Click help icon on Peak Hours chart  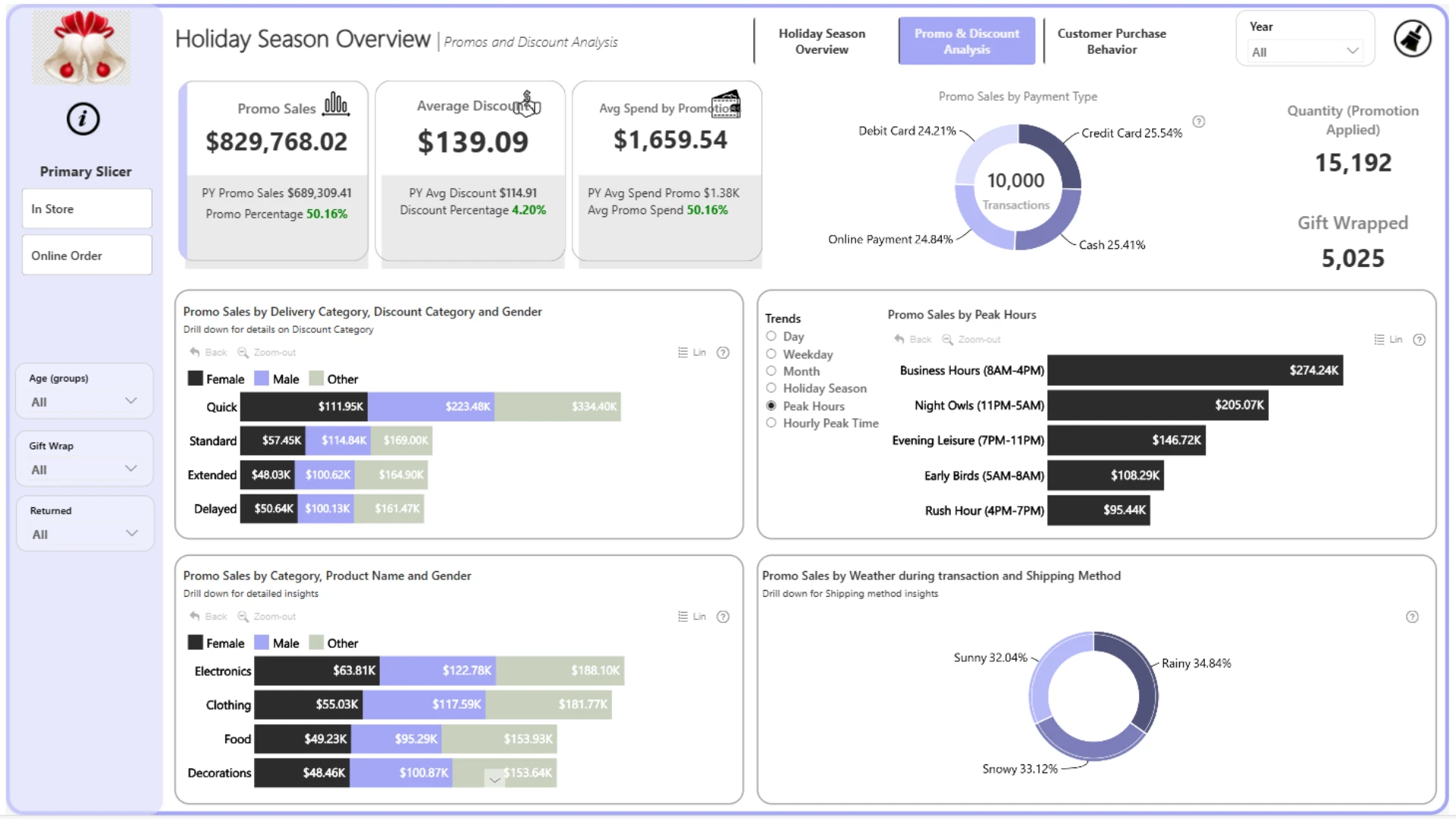(1419, 340)
